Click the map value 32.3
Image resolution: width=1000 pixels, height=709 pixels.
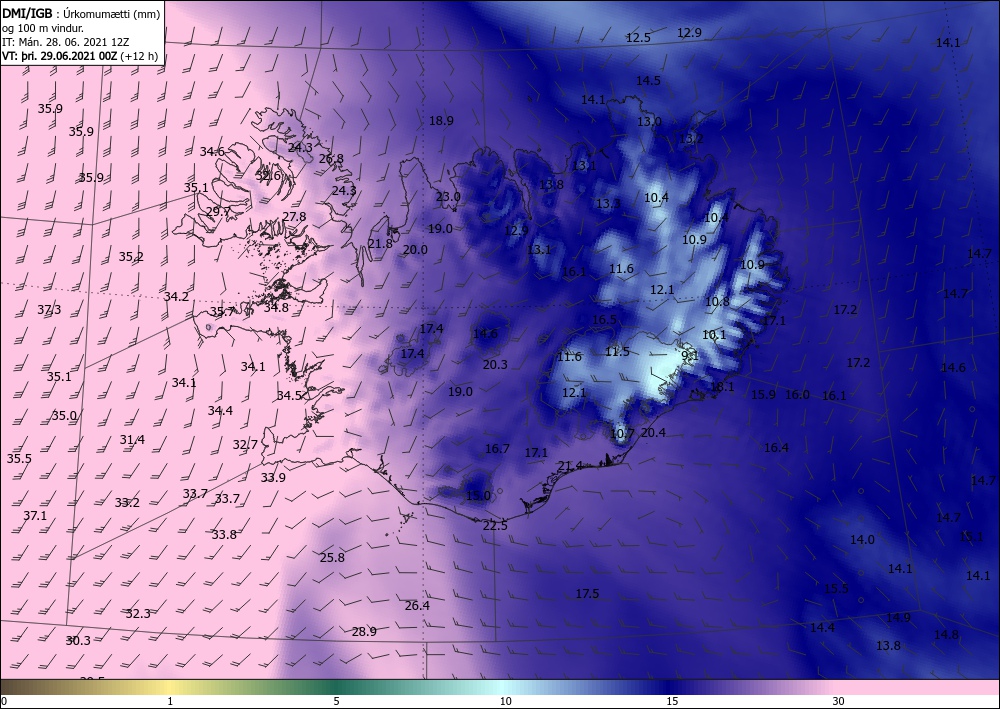click(x=138, y=613)
